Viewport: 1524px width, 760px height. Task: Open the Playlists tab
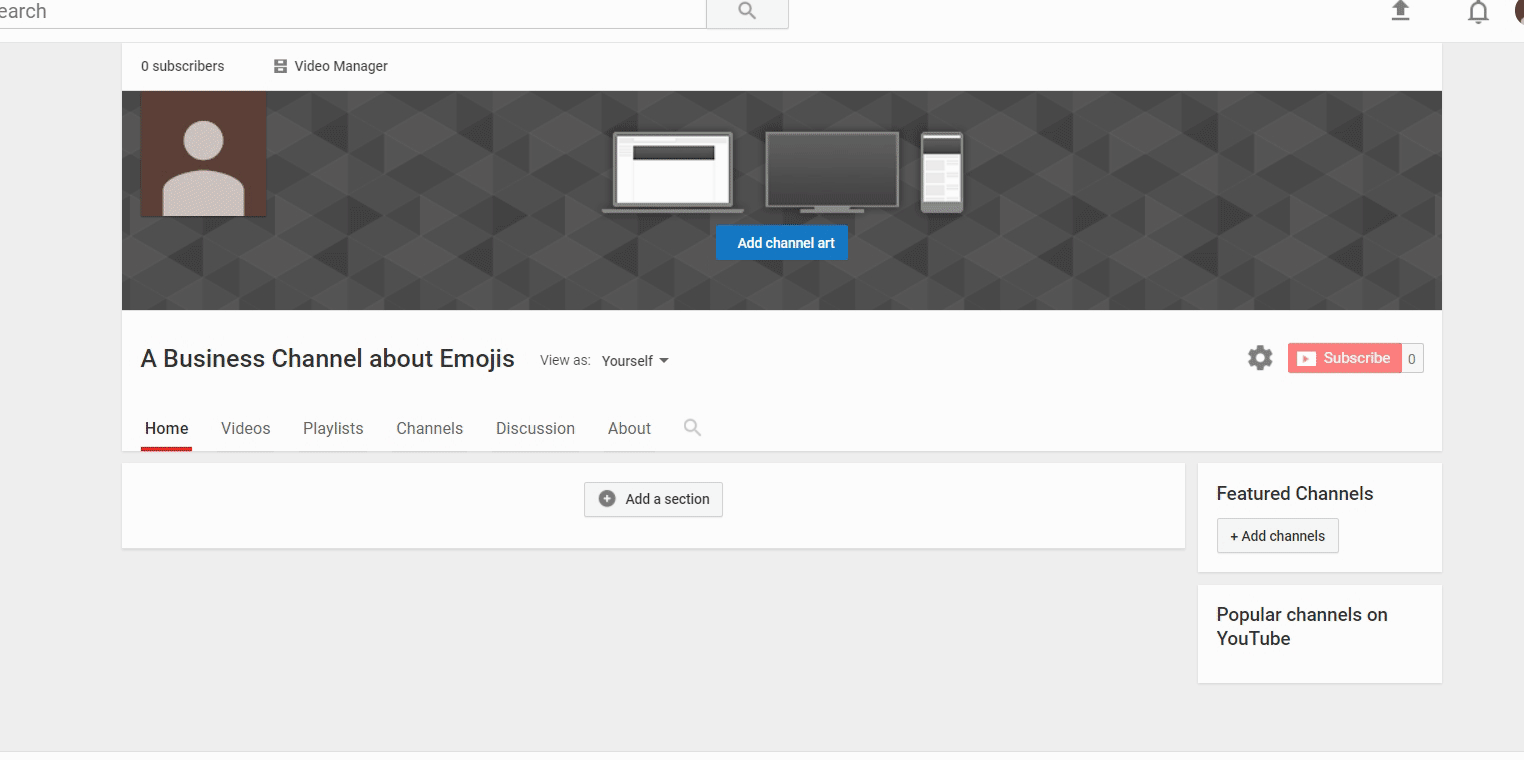(333, 428)
